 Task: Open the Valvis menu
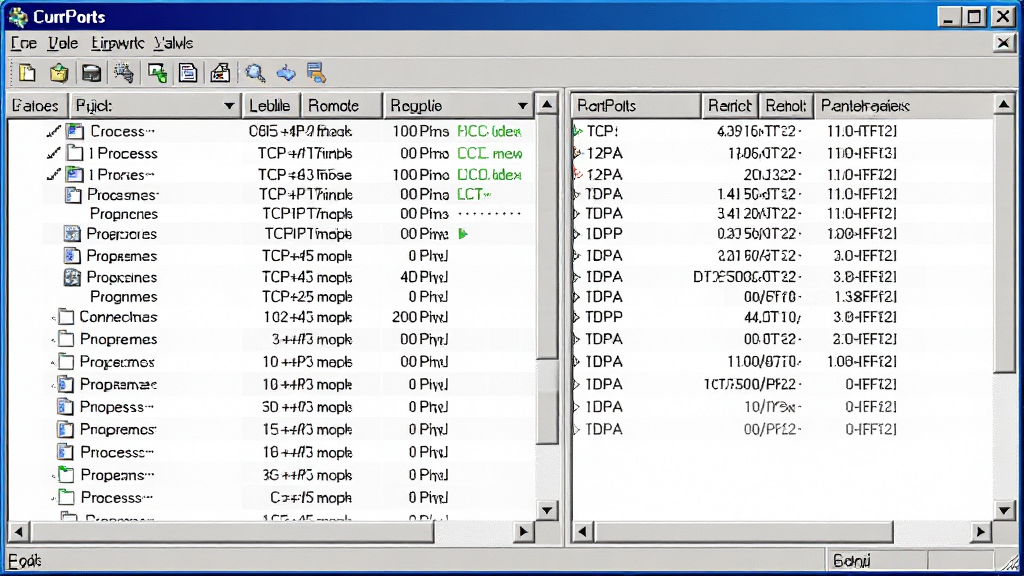pos(174,43)
